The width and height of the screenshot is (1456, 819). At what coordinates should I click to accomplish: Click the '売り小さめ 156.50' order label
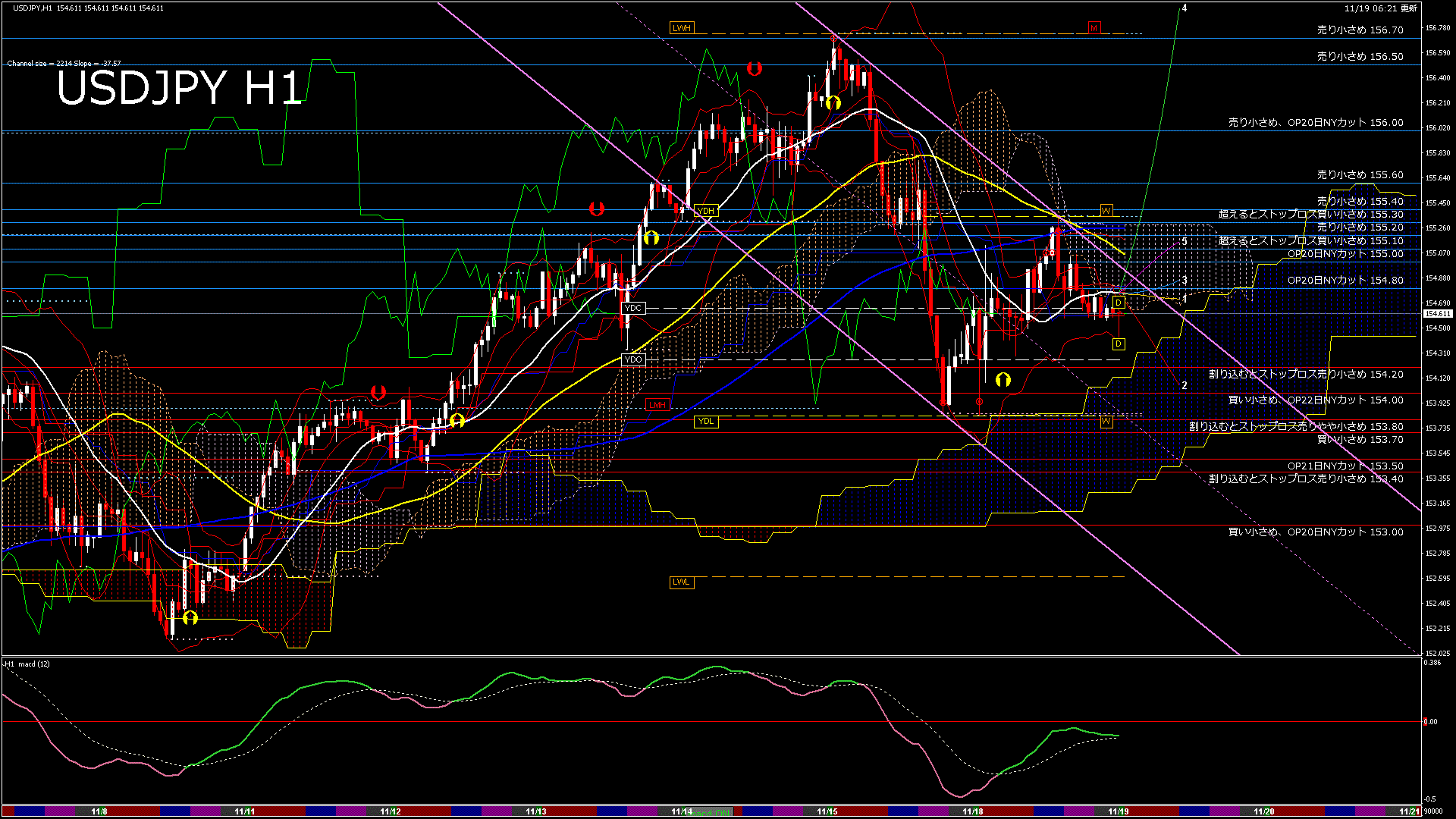[x=1360, y=57]
